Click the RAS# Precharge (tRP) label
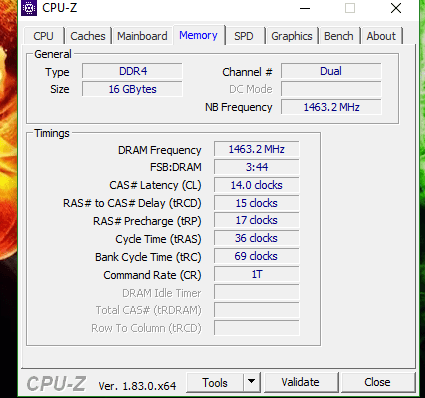Viewport: 425px width, 398px height. click(147, 221)
